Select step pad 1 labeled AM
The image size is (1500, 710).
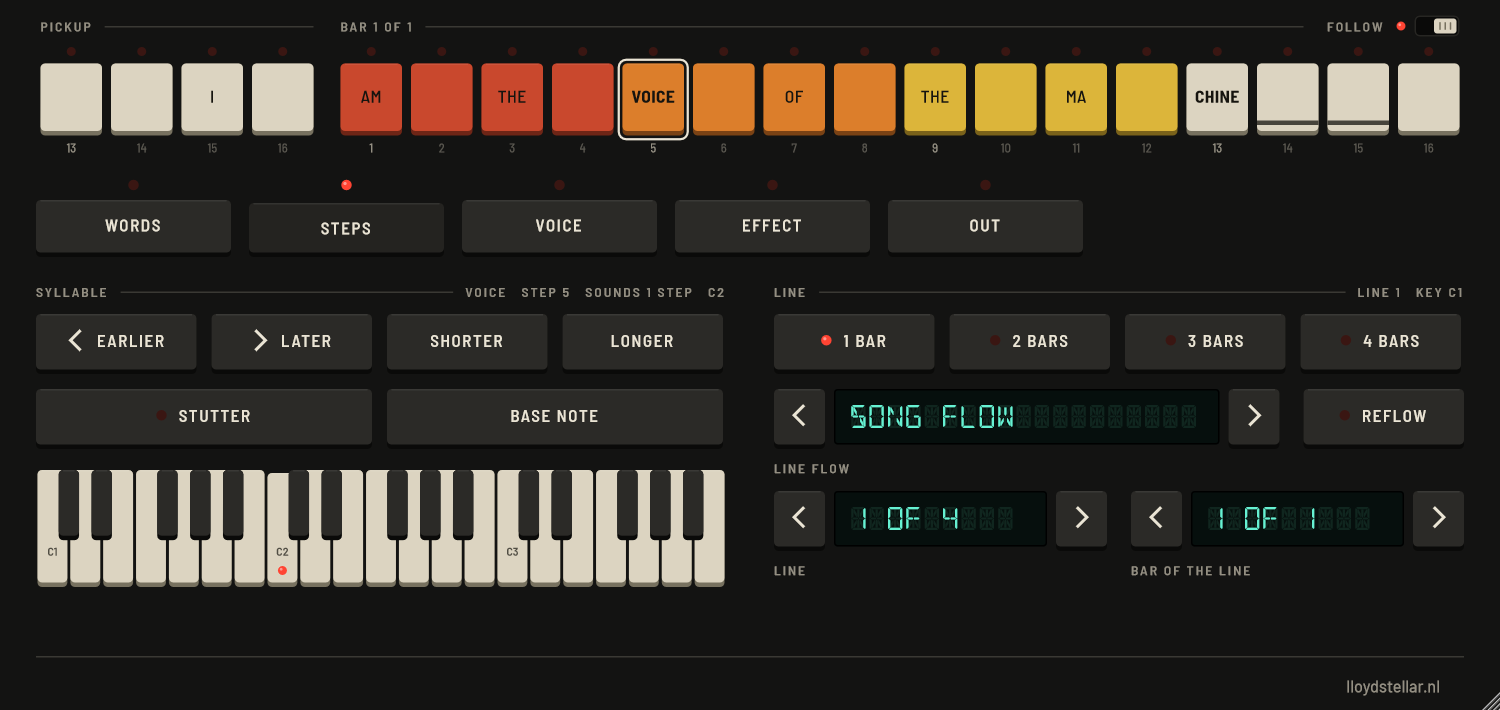pos(371,97)
